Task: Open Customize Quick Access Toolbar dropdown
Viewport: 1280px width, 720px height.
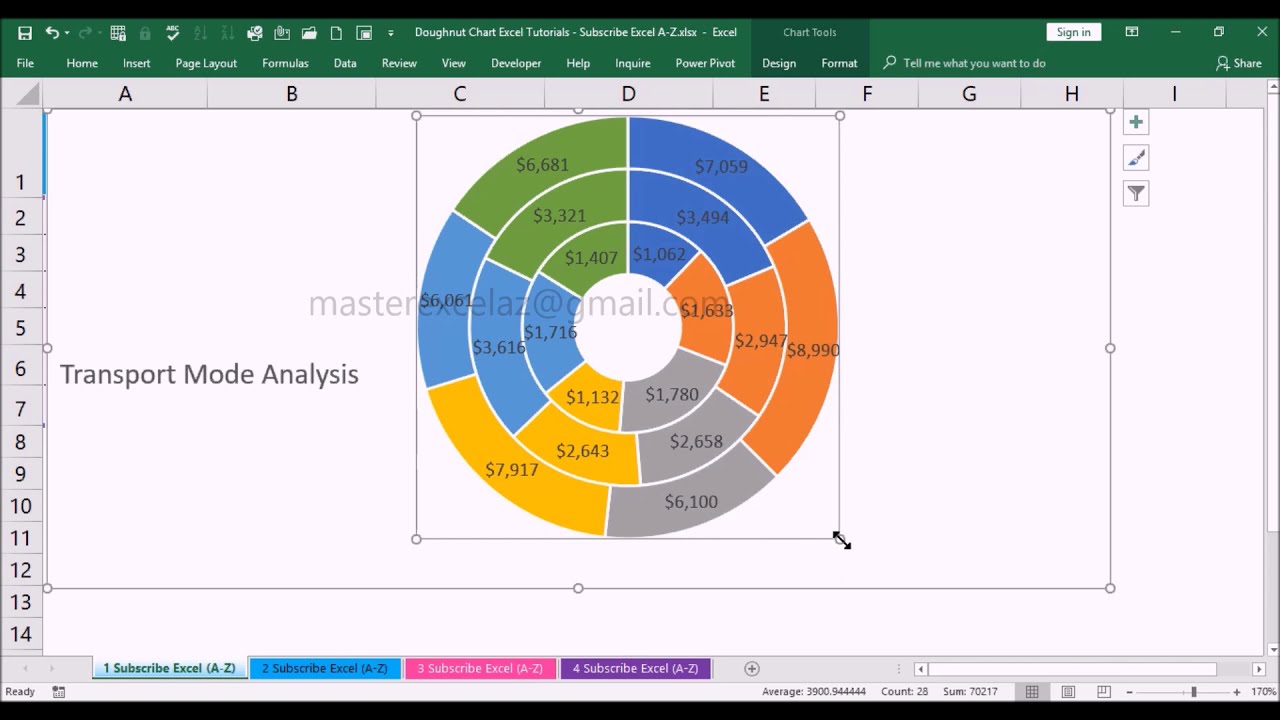Action: [390, 33]
